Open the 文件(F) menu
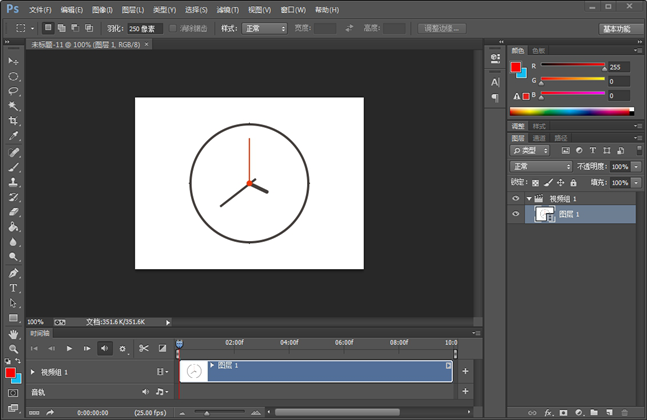Screen dimensions: 647x420 click(40, 9)
